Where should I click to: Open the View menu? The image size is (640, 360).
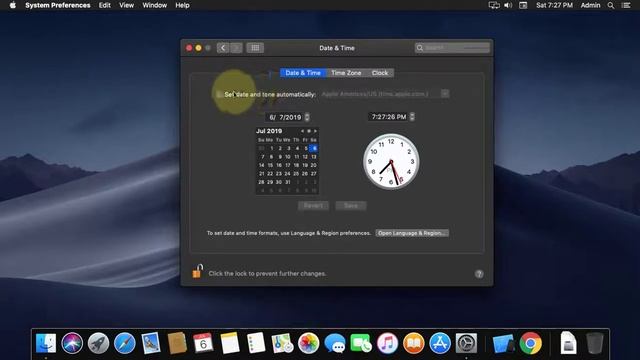[x=127, y=5]
